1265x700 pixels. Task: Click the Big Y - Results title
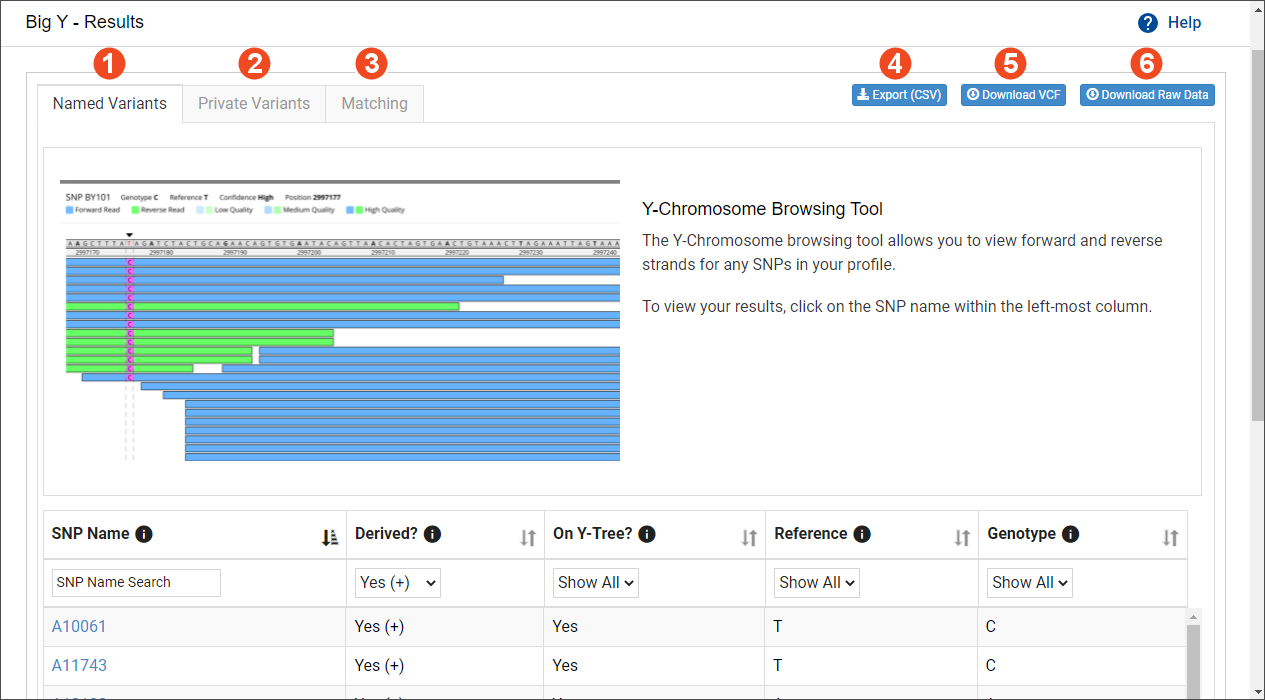click(85, 22)
